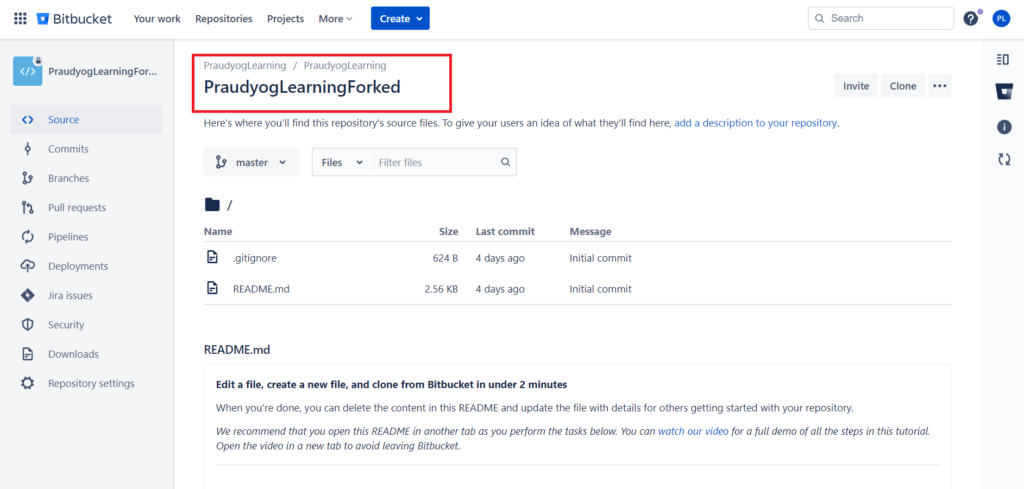Screen dimensions: 1024x489
Task: Go to Commits in the sidebar
Action: 68,149
